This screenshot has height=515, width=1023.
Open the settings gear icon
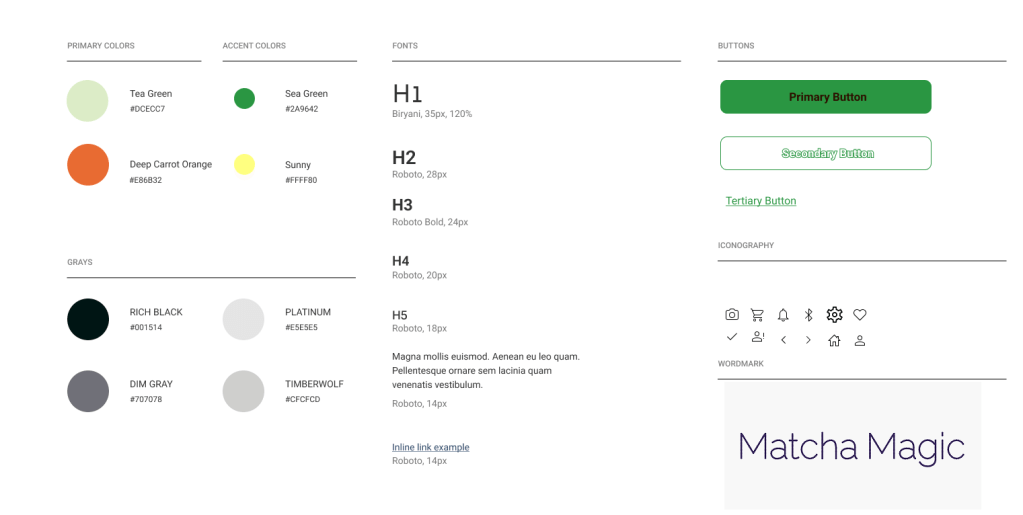coord(834,315)
